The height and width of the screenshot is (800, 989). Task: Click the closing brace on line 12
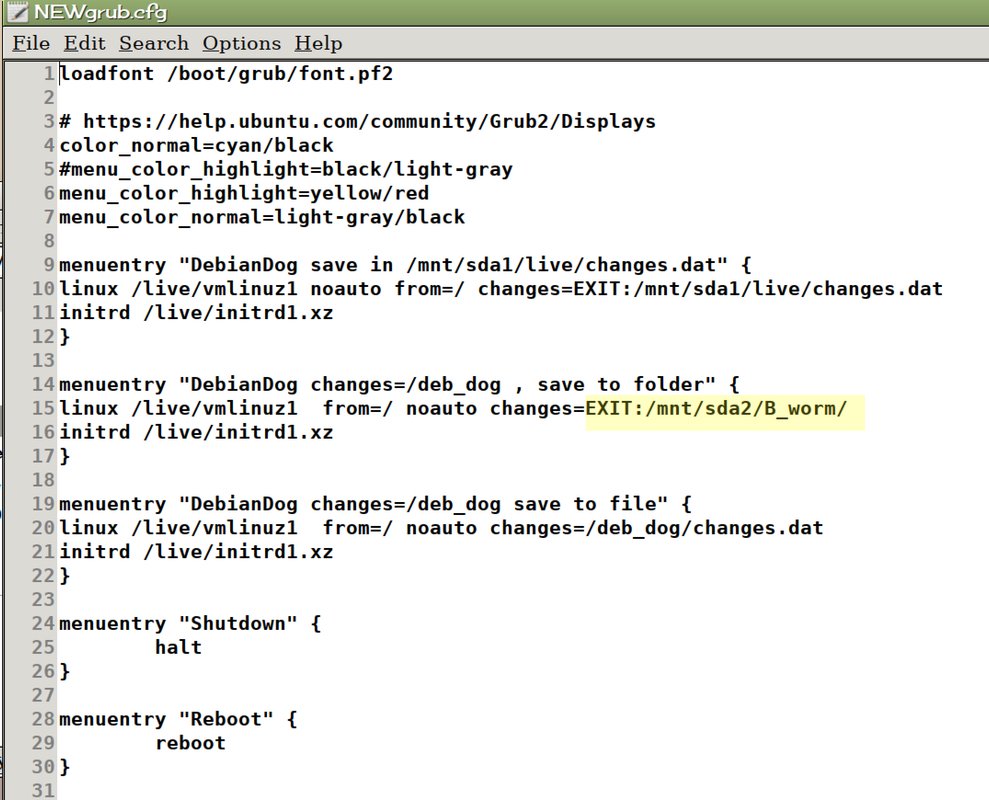click(x=64, y=337)
